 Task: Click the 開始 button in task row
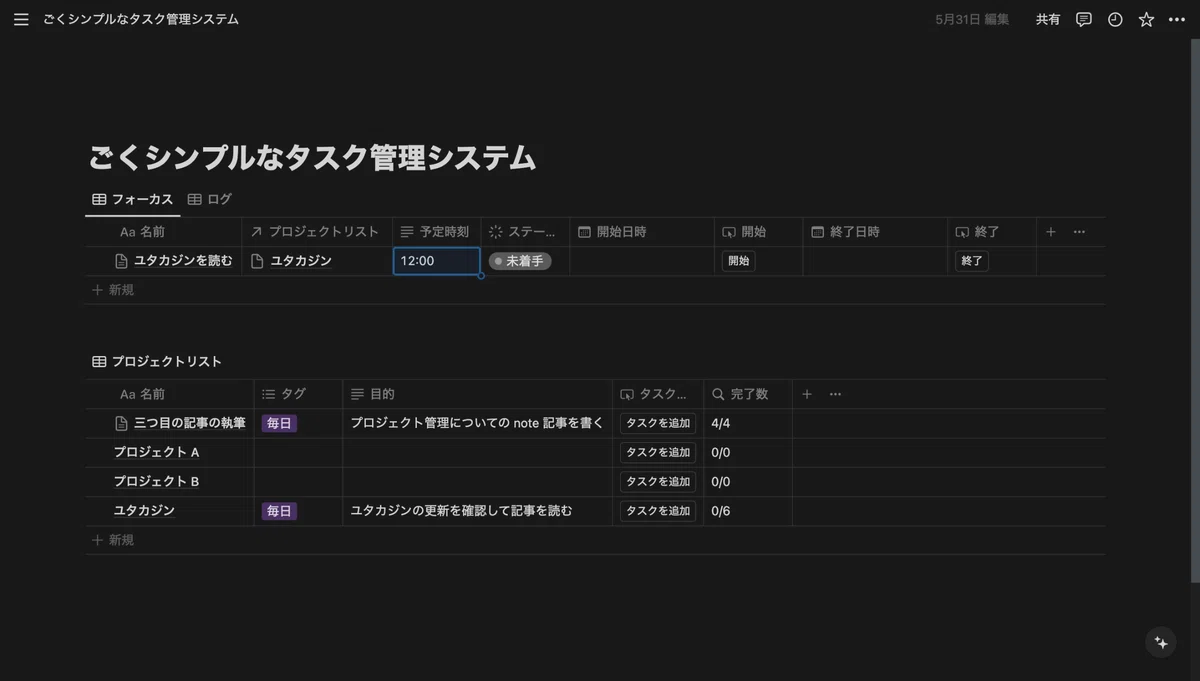click(x=738, y=261)
